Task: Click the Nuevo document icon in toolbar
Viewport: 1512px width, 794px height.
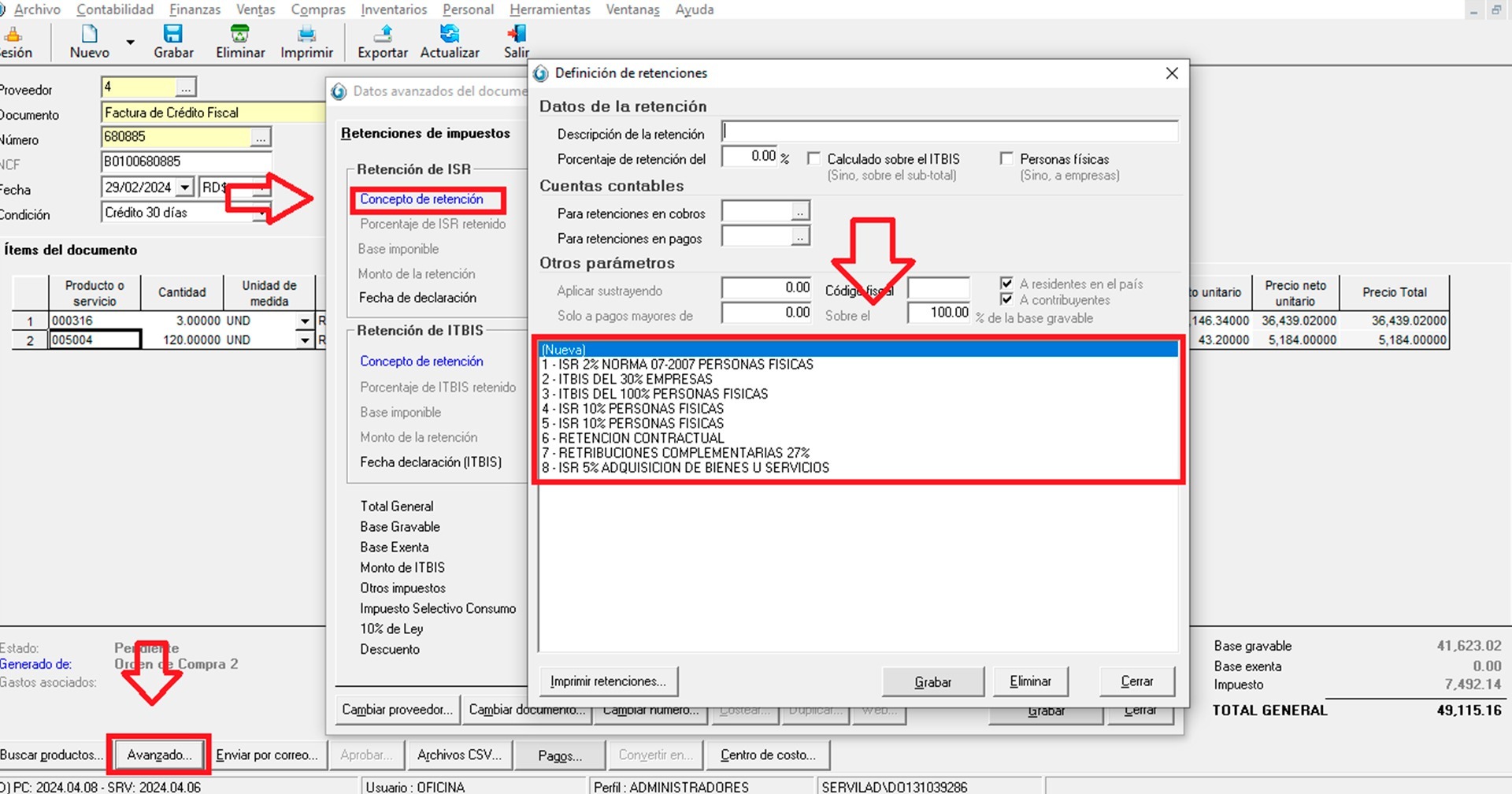Action: tap(89, 35)
